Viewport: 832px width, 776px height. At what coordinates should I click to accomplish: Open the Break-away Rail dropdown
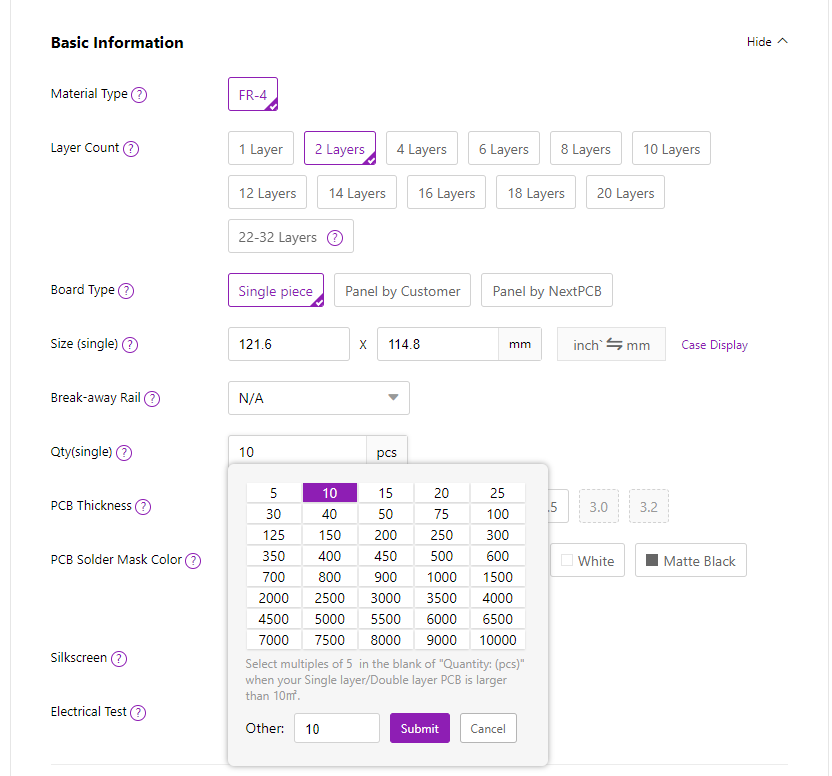pyautogui.click(x=318, y=398)
